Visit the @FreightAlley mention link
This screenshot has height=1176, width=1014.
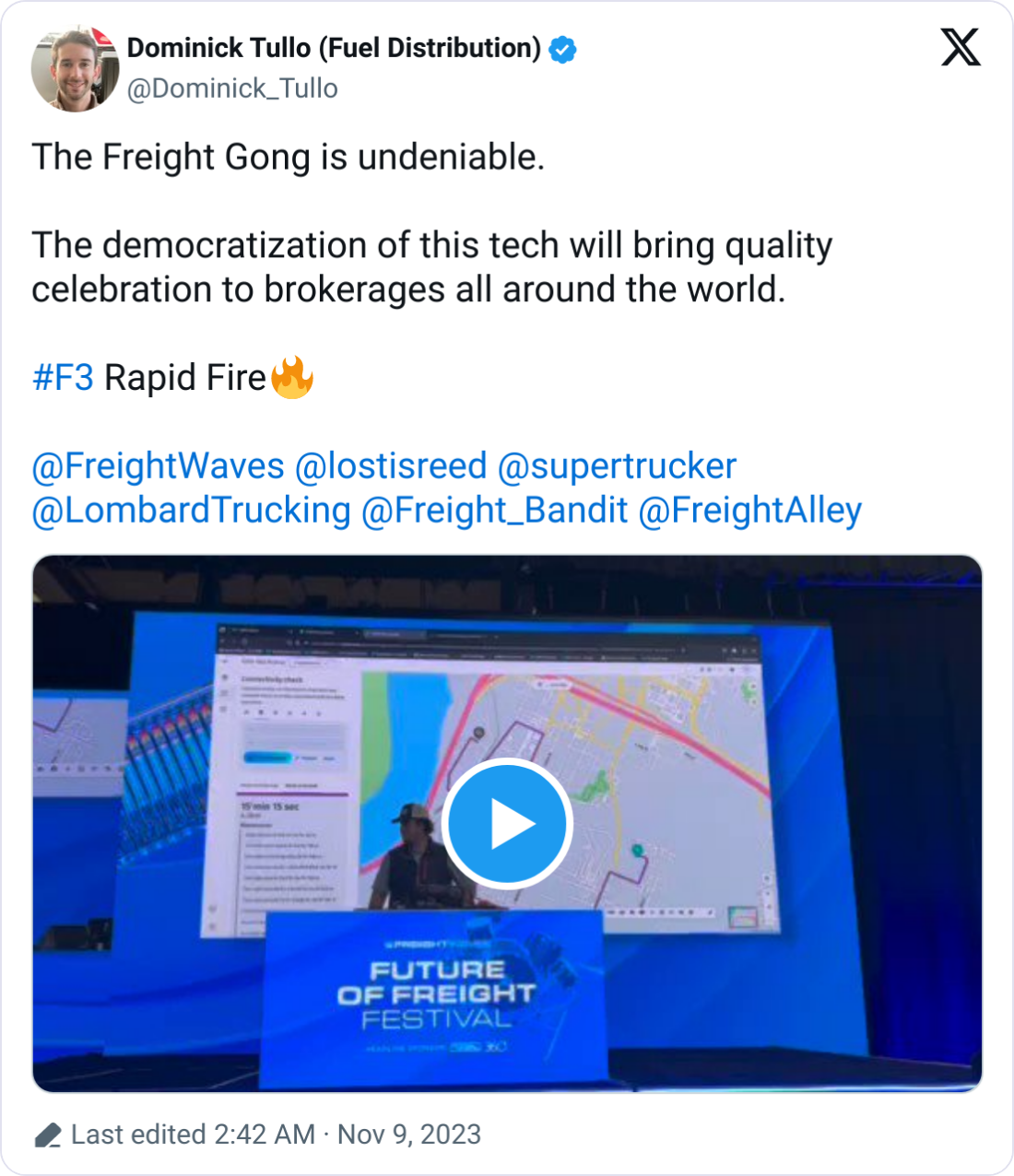coord(749,511)
